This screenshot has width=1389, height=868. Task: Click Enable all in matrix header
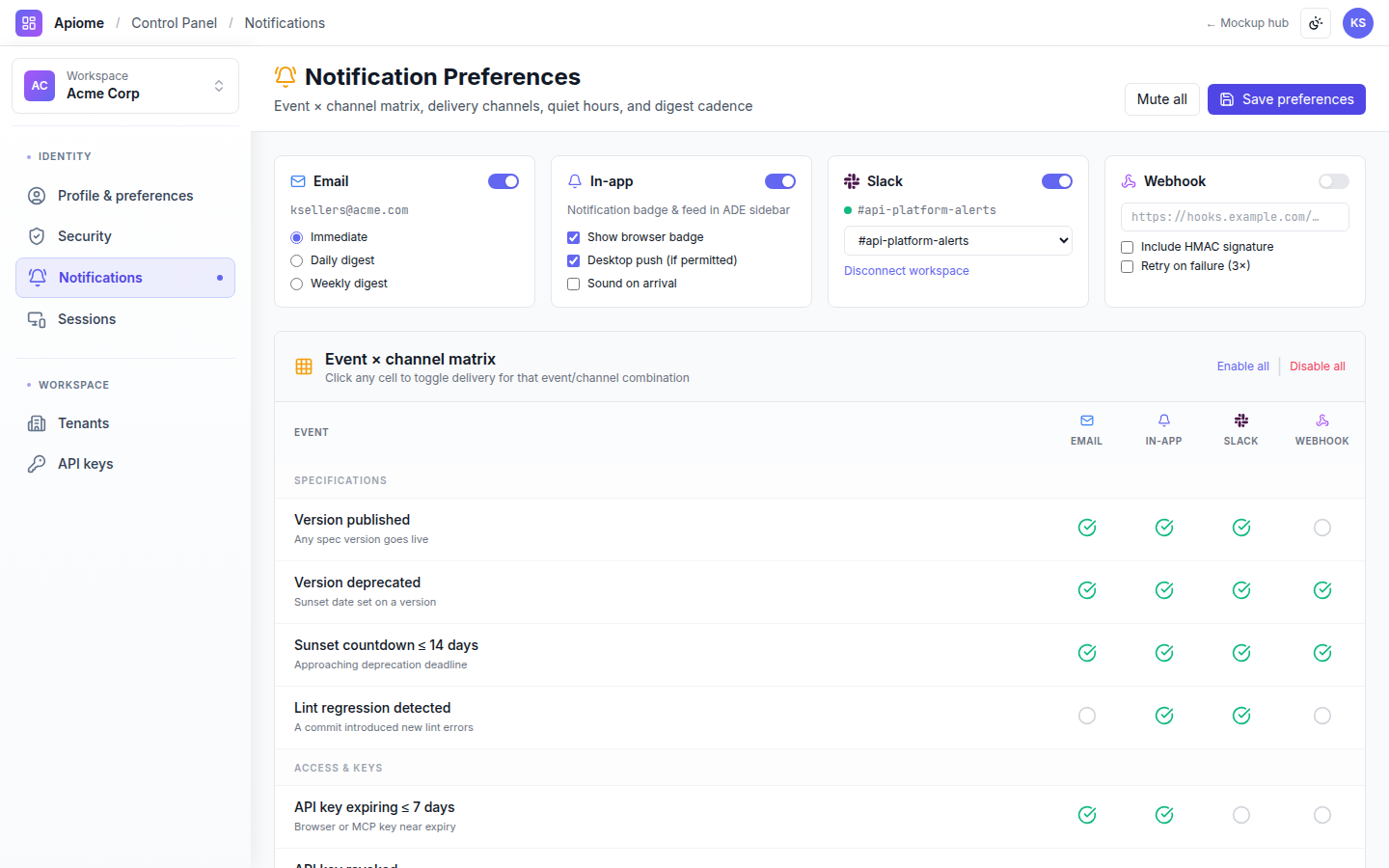click(x=1243, y=366)
